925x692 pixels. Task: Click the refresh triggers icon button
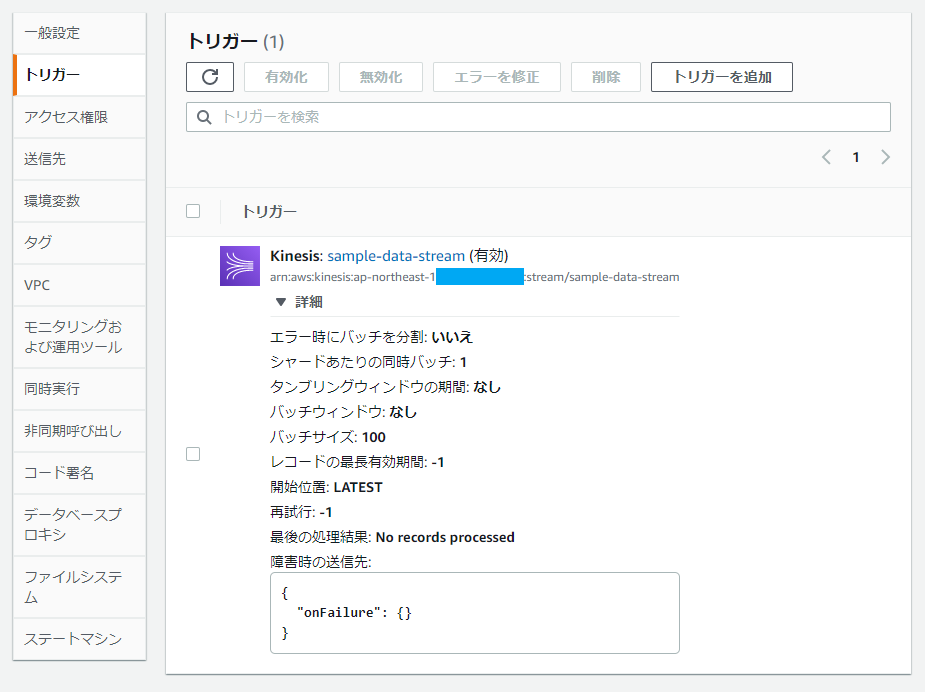[210, 77]
